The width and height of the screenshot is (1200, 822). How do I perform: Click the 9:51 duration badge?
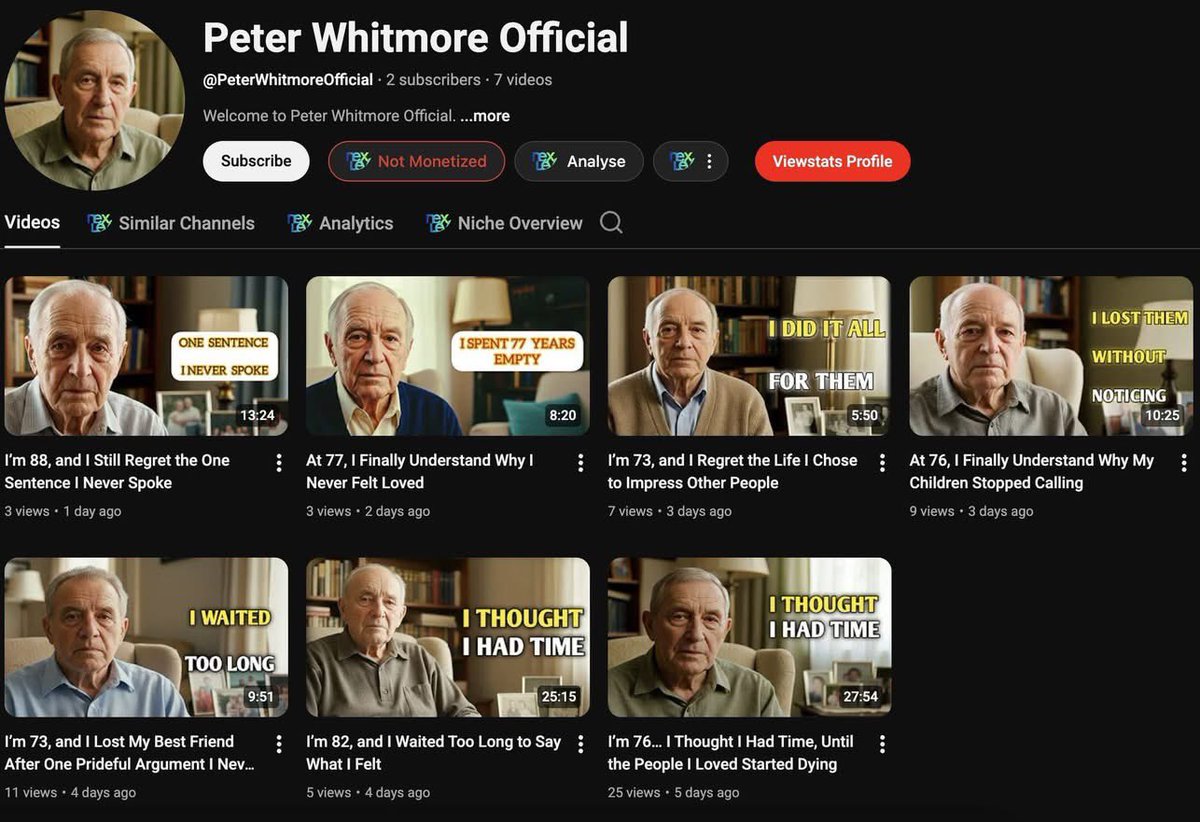[261, 697]
